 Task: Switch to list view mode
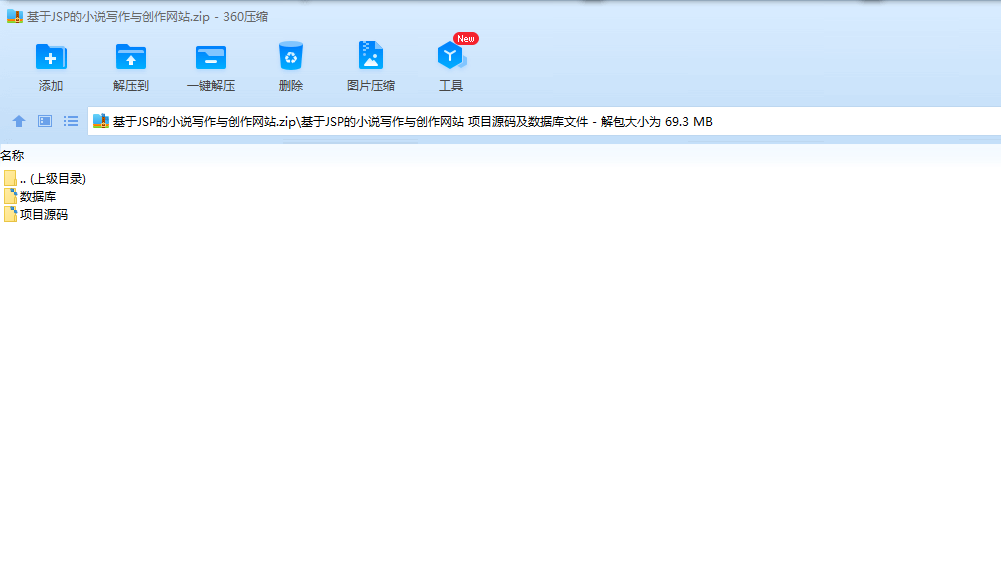pos(71,121)
